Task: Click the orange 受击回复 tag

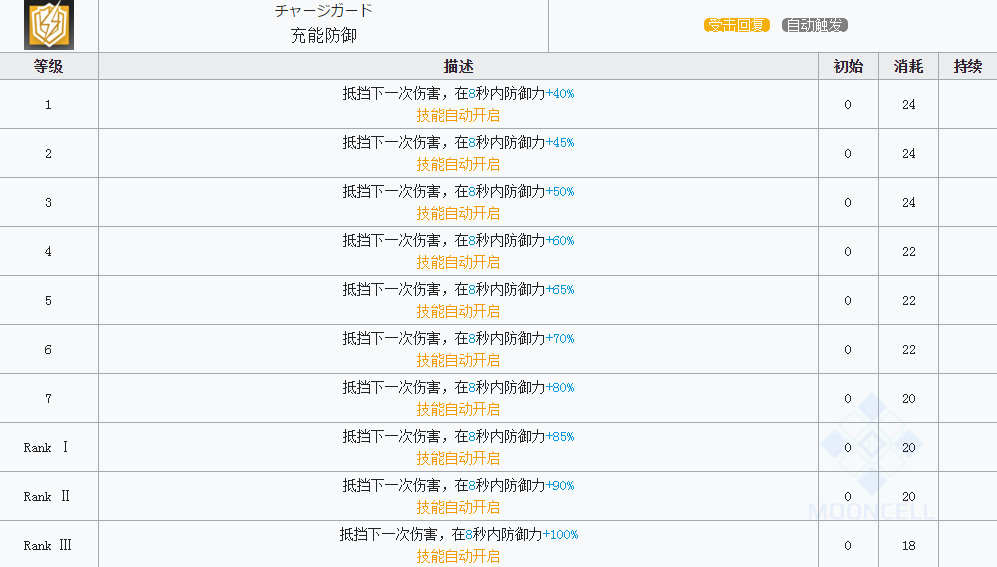Action: (x=737, y=25)
